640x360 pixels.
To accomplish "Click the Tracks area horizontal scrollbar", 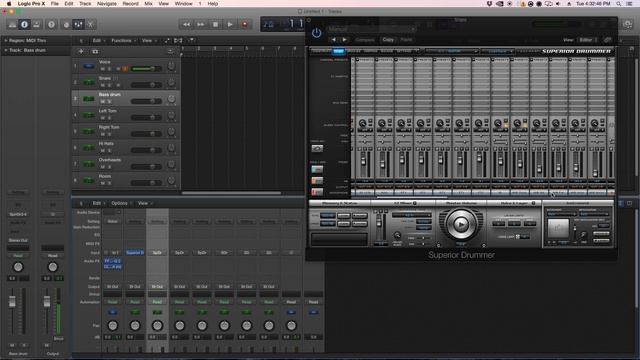I will 231,193.
